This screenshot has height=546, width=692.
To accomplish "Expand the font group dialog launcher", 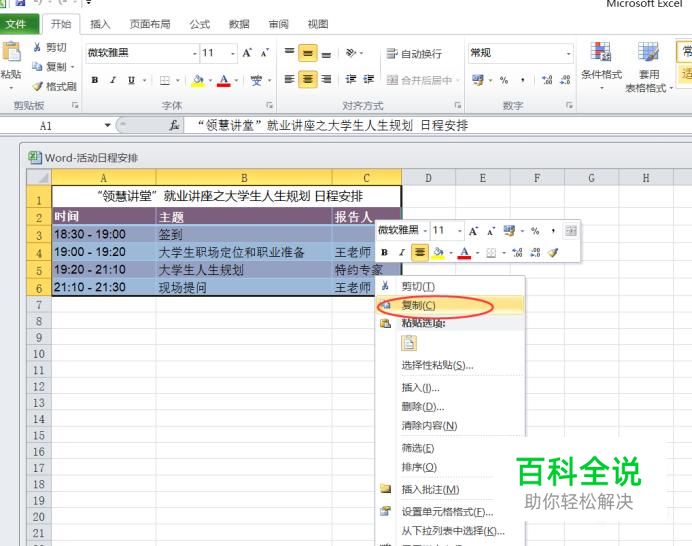I will click(x=269, y=105).
